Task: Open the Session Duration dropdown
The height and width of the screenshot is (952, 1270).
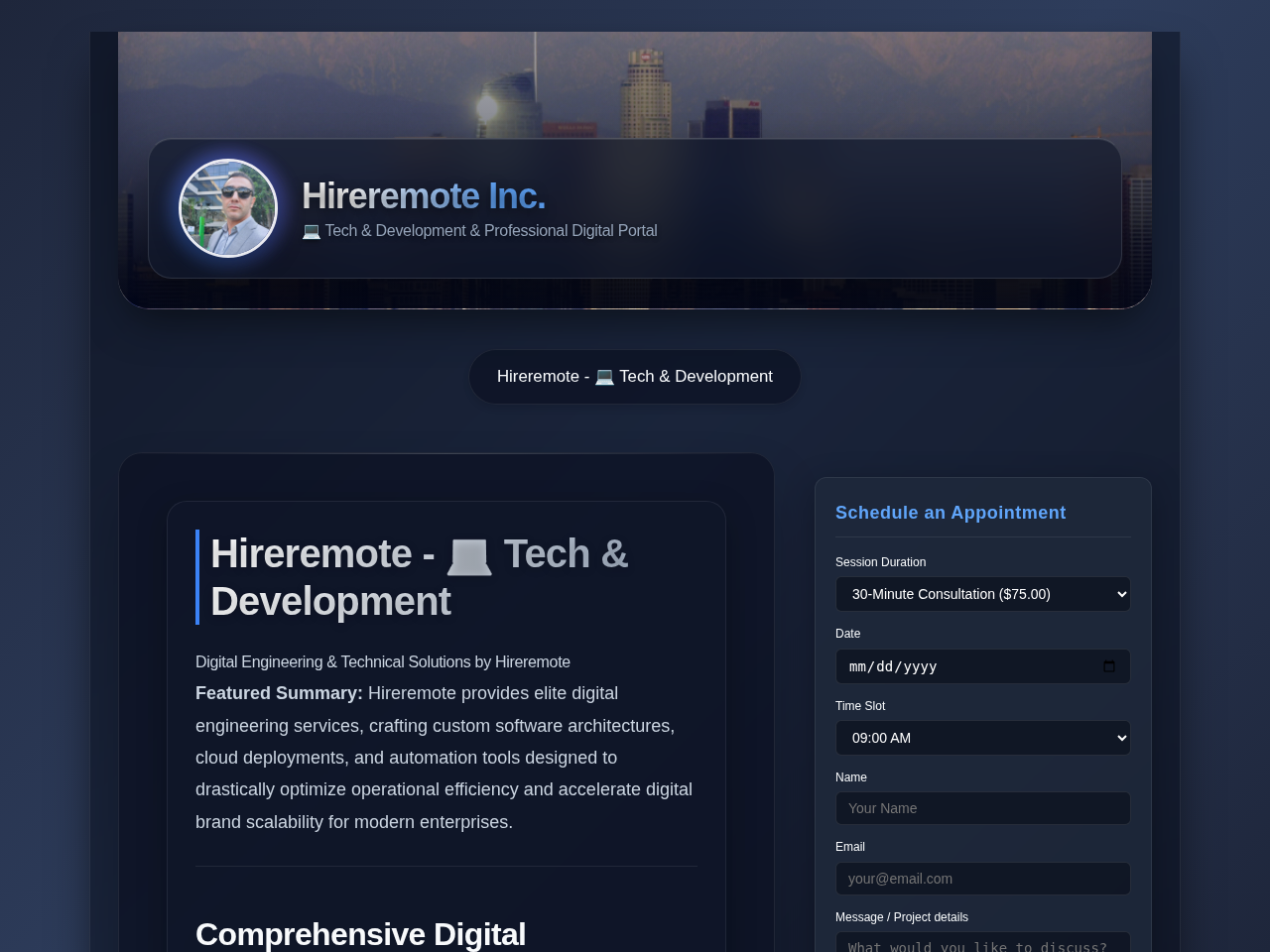Action: (x=983, y=594)
